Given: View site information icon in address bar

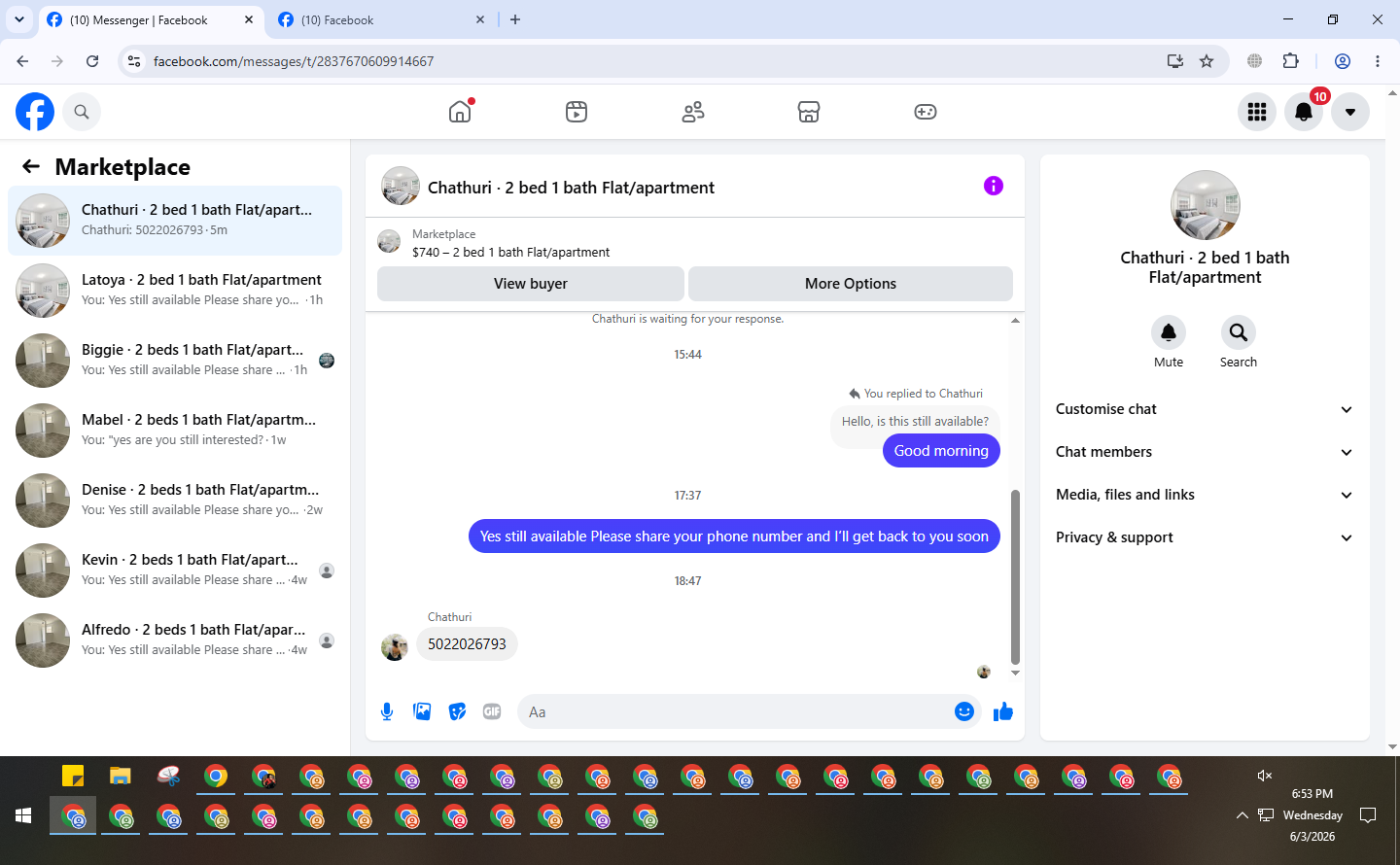Looking at the screenshot, I should coord(134,61).
